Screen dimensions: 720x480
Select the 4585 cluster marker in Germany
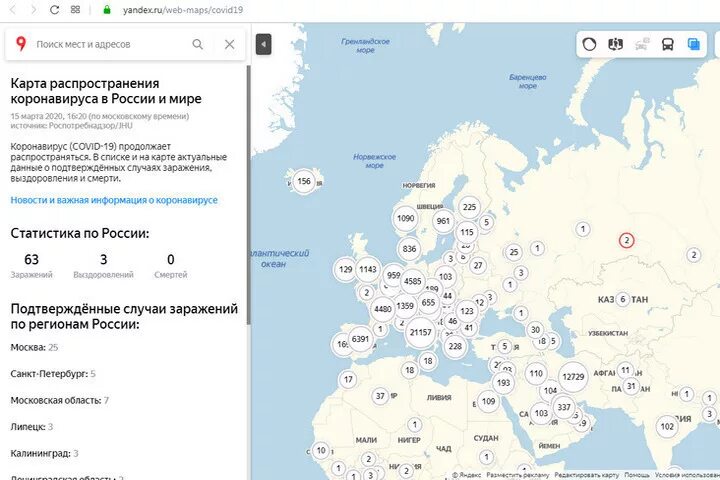pos(412,281)
